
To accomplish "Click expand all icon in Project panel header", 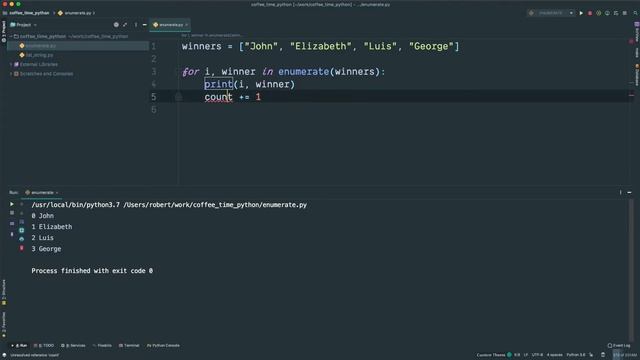I will (125, 25).
